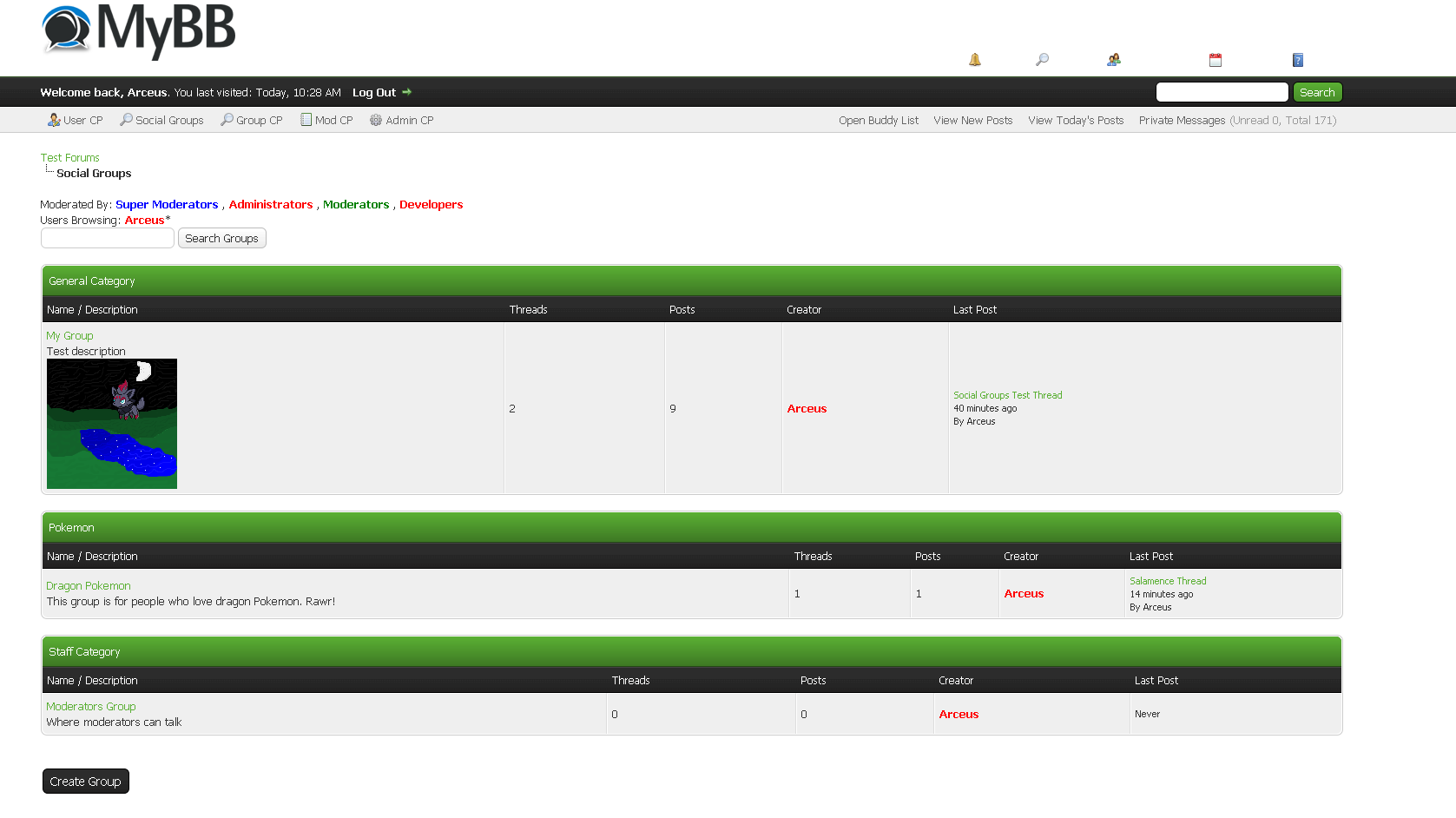Click the Test Forums breadcrumb link
The image size is (1456, 818).
69,158
